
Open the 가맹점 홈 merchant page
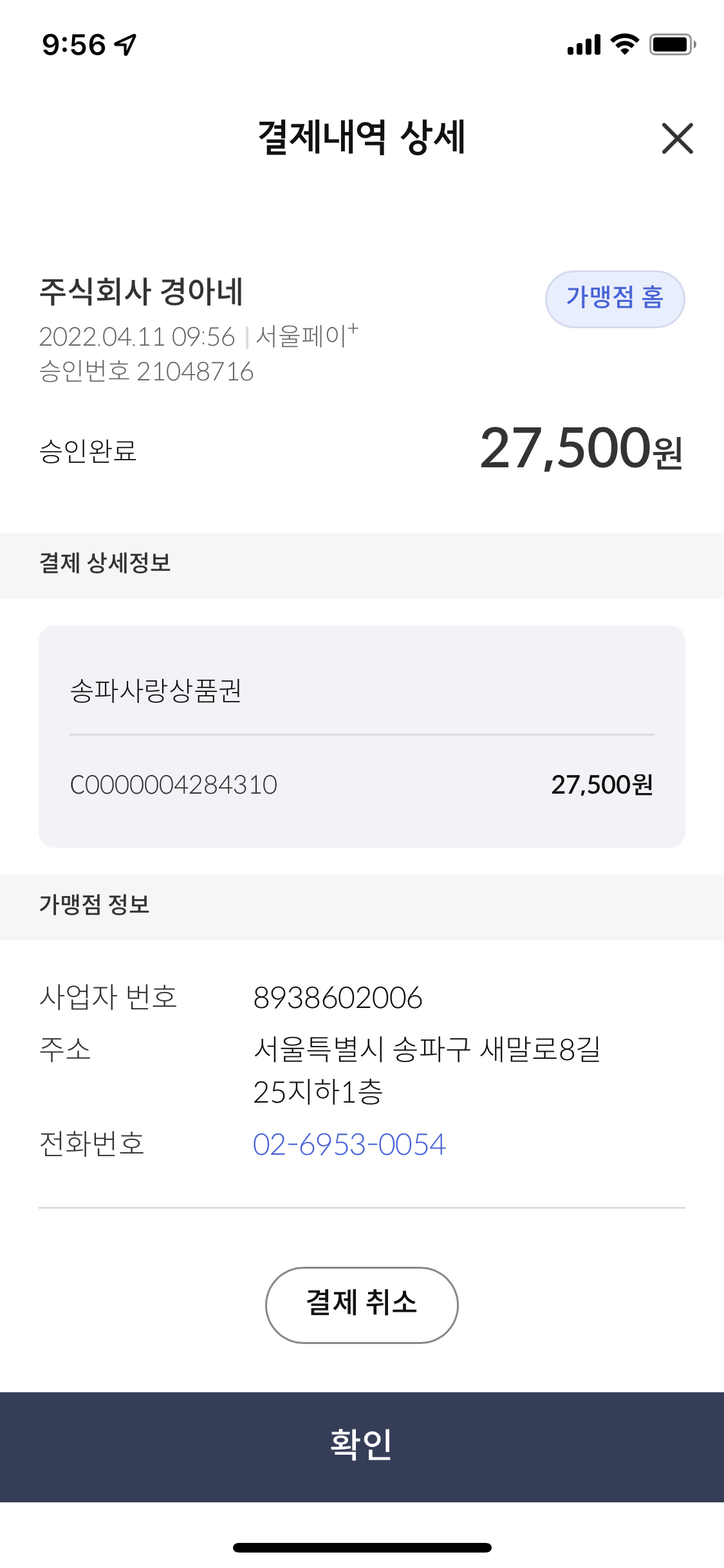coord(615,299)
